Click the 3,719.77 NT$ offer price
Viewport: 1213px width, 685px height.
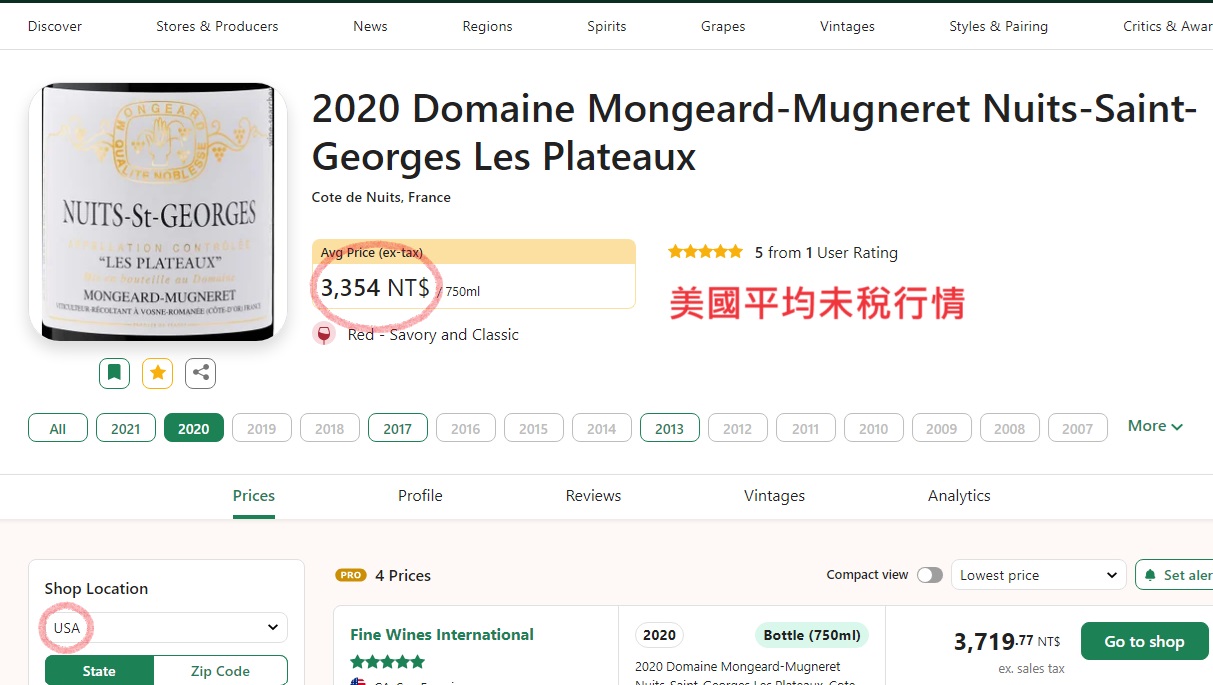point(1007,641)
